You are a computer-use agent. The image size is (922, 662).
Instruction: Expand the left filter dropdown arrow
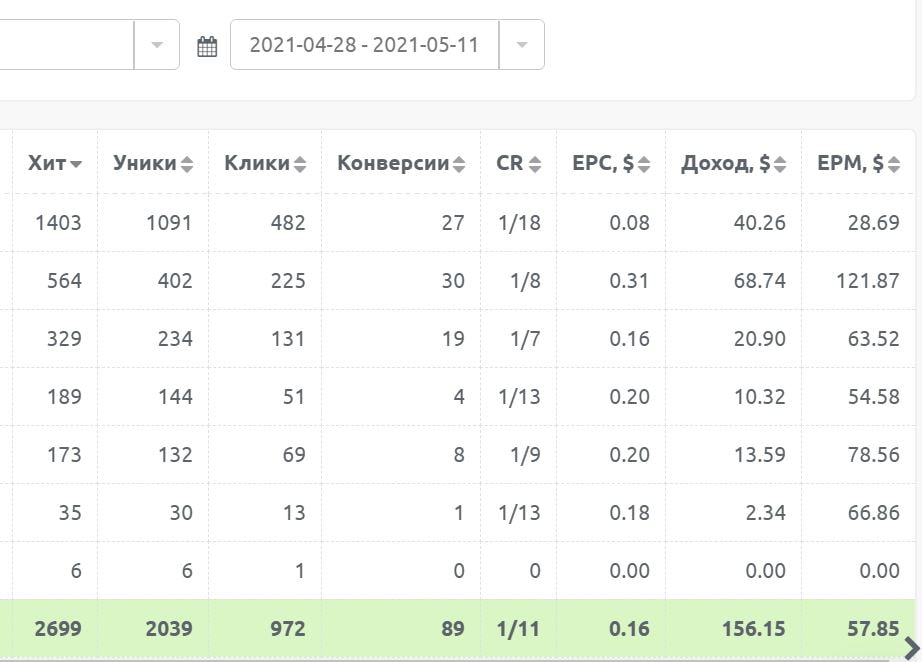pyautogui.click(x=157, y=45)
